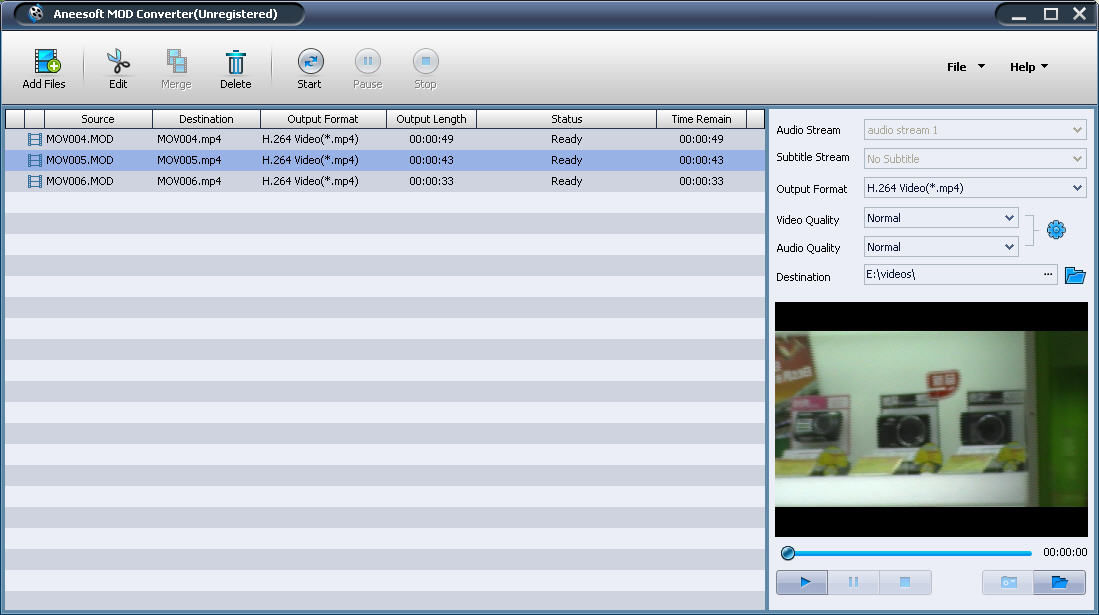Click the 00:00:33 output length cell
1099x615 pixels.
tap(431, 182)
